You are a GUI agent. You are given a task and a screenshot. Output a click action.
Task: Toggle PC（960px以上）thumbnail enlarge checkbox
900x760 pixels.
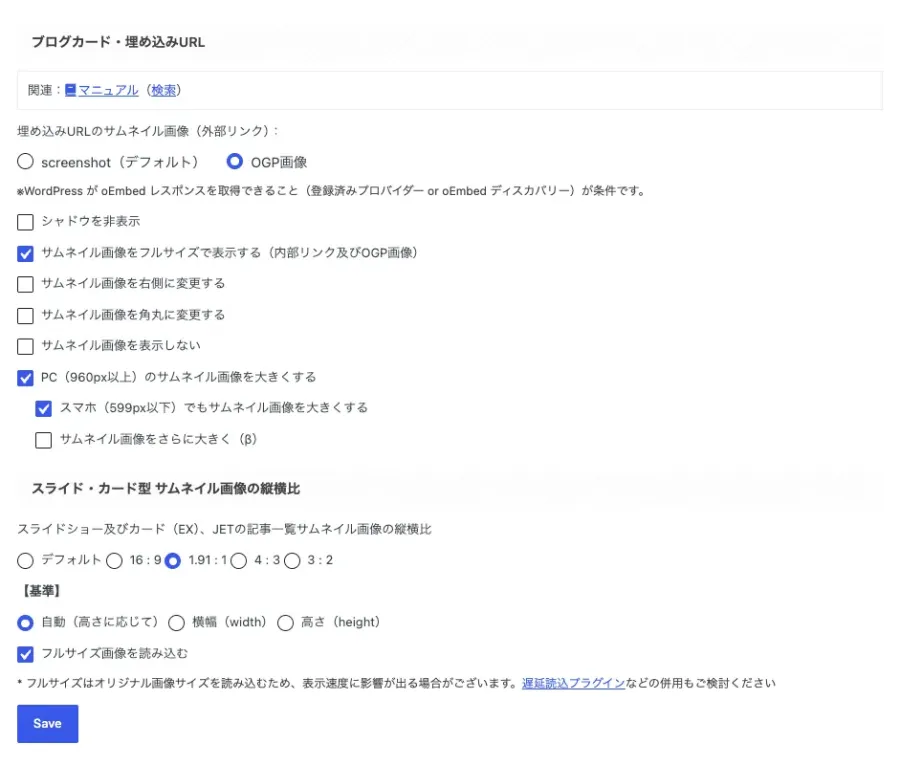pos(25,378)
